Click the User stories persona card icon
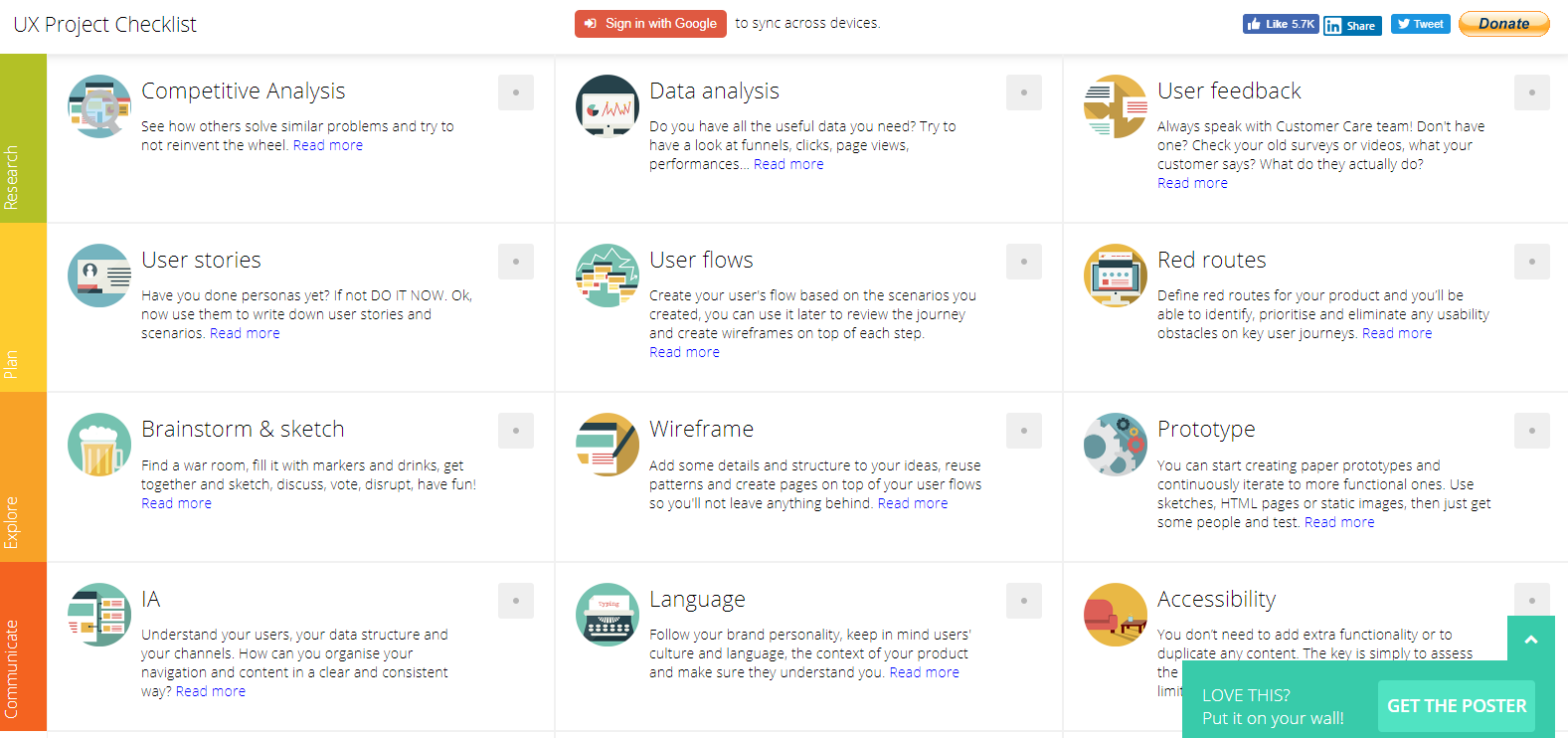The width and height of the screenshot is (1568, 738). pyautogui.click(x=99, y=276)
